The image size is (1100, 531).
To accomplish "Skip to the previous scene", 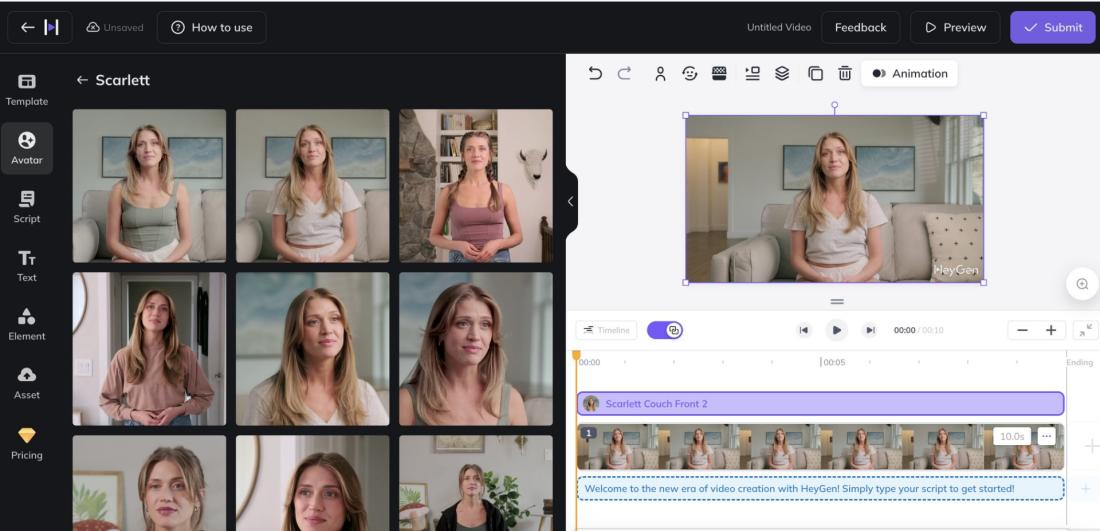I will coord(804,330).
